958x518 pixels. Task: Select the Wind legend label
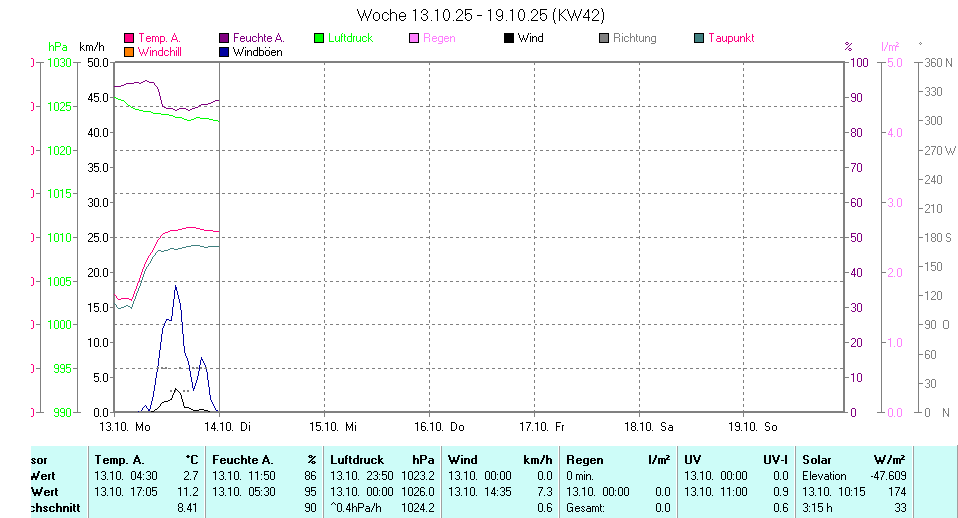point(531,38)
